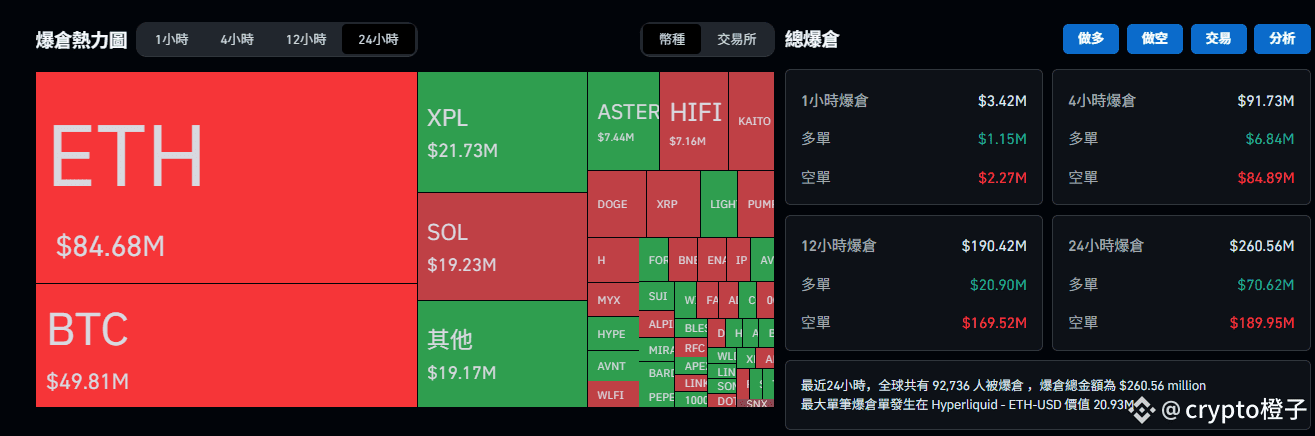Open the 分析 button
This screenshot has height=436, width=1315.
coord(1282,38)
